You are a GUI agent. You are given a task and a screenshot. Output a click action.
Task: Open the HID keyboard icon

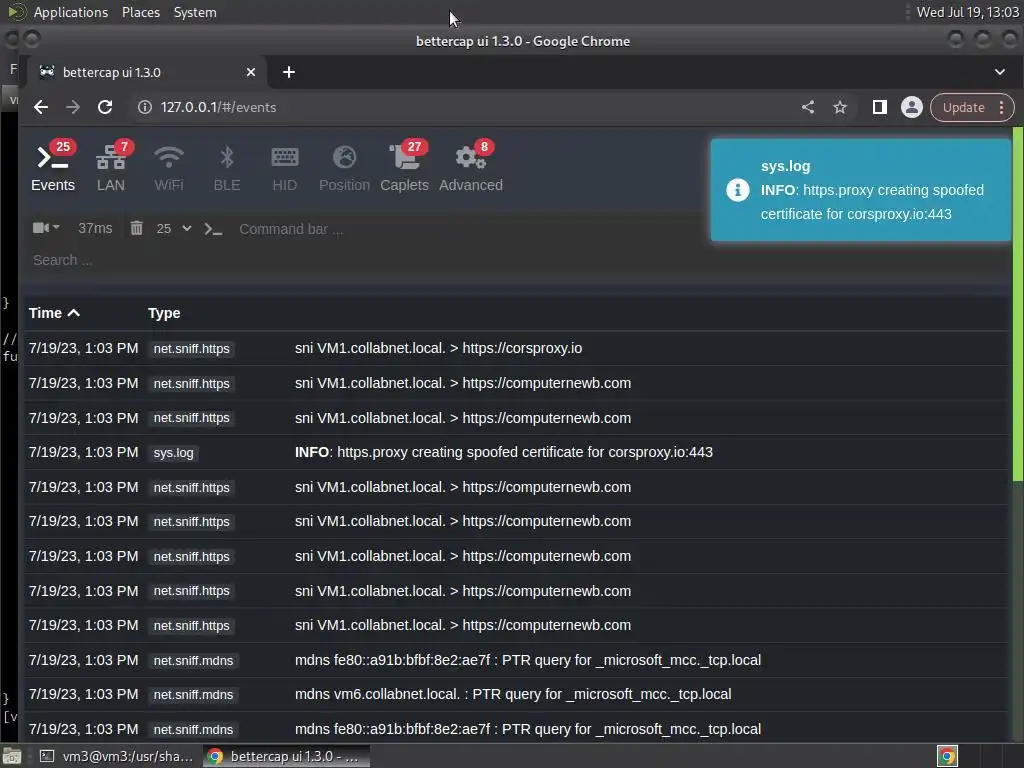pyautogui.click(x=285, y=167)
